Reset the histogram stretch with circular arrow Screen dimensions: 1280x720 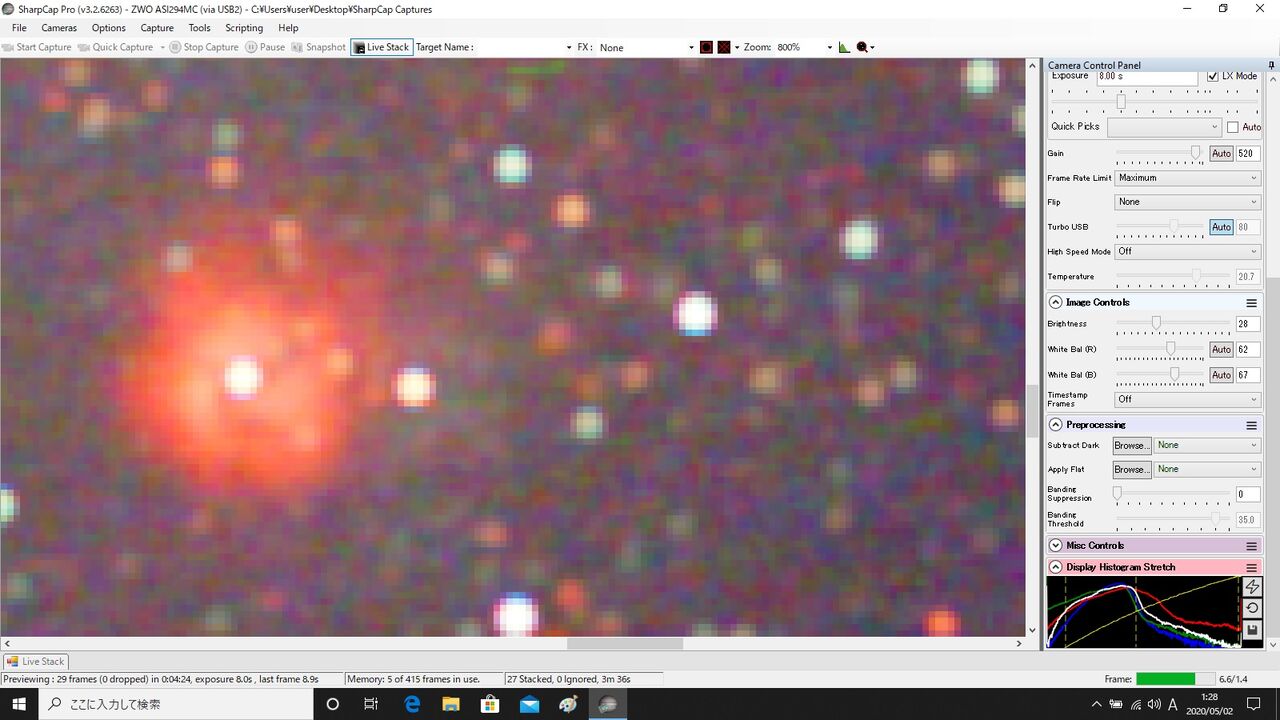point(1252,608)
